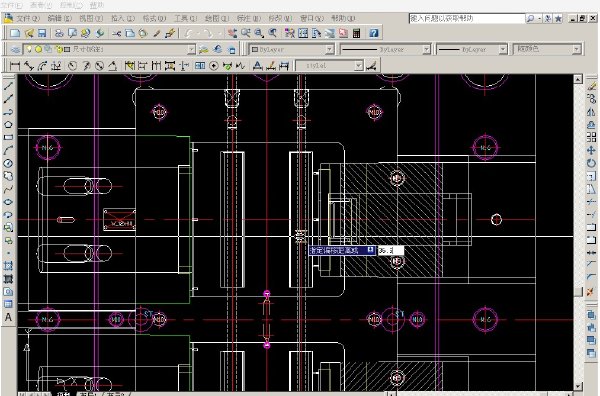Select the Circle draw tool
600x396 pixels.
click(x=8, y=163)
